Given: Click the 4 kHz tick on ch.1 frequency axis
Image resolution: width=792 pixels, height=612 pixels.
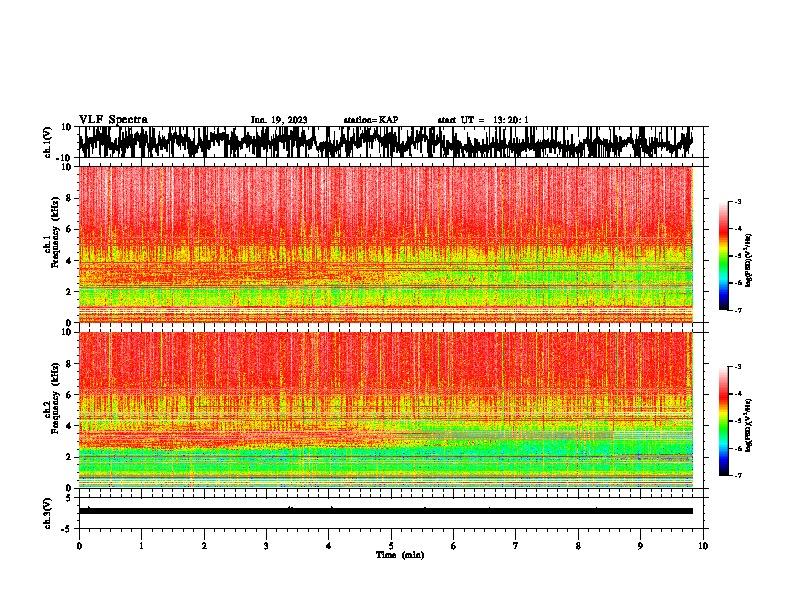Looking at the screenshot, I should pos(69,261).
